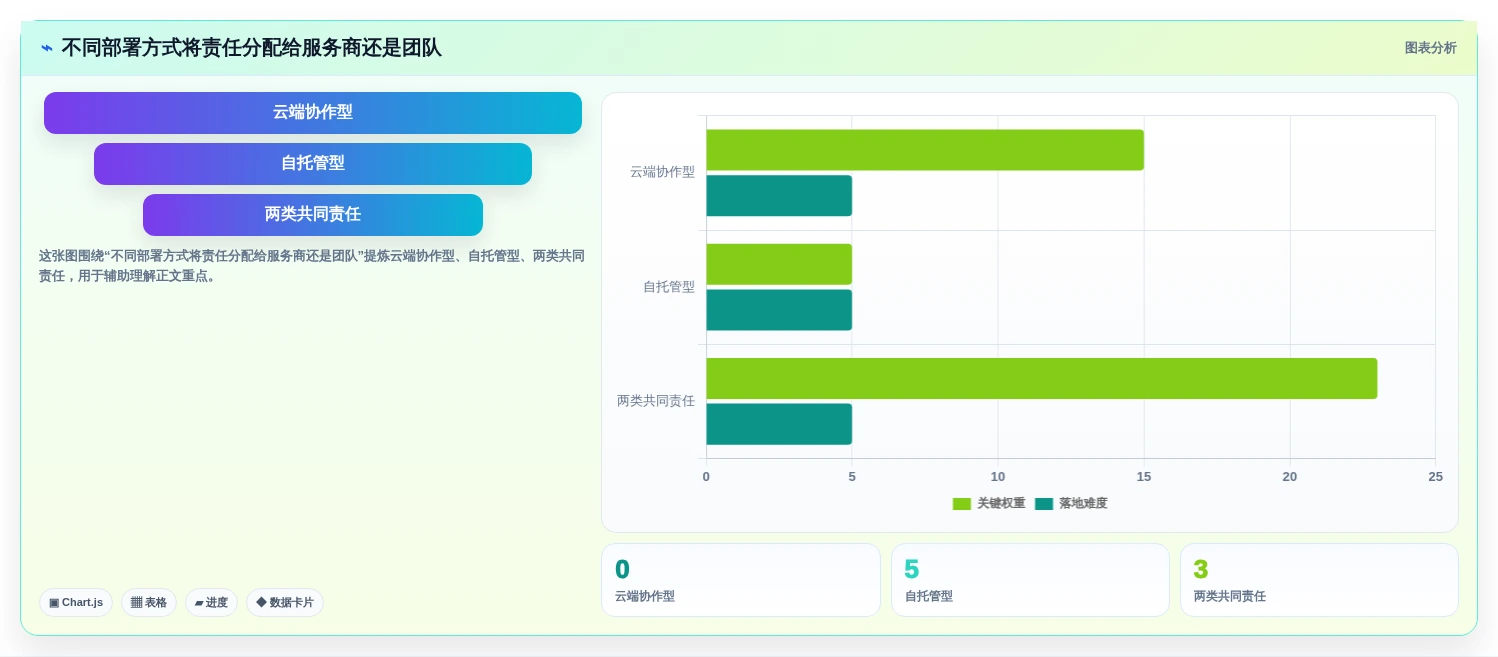Viewport: 1498px width, 657px height.
Task: Click the 云端协作型 y-axis label in chart
Action: point(662,172)
